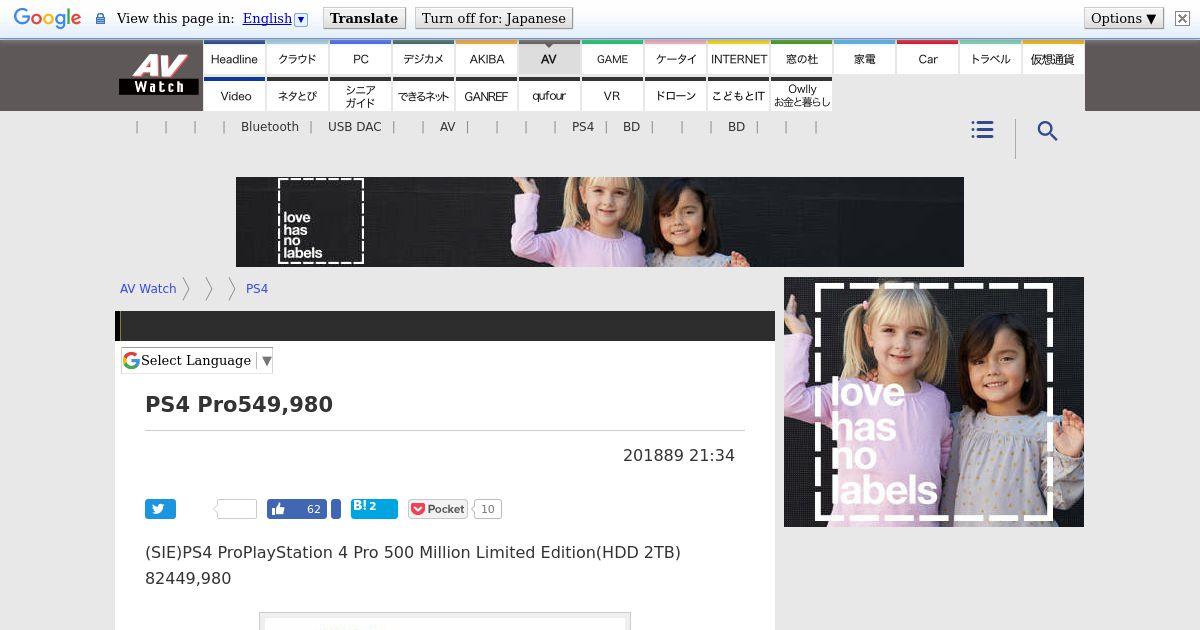The image size is (1200, 630).
Task: Open the できるネット tab
Action: [423, 95]
